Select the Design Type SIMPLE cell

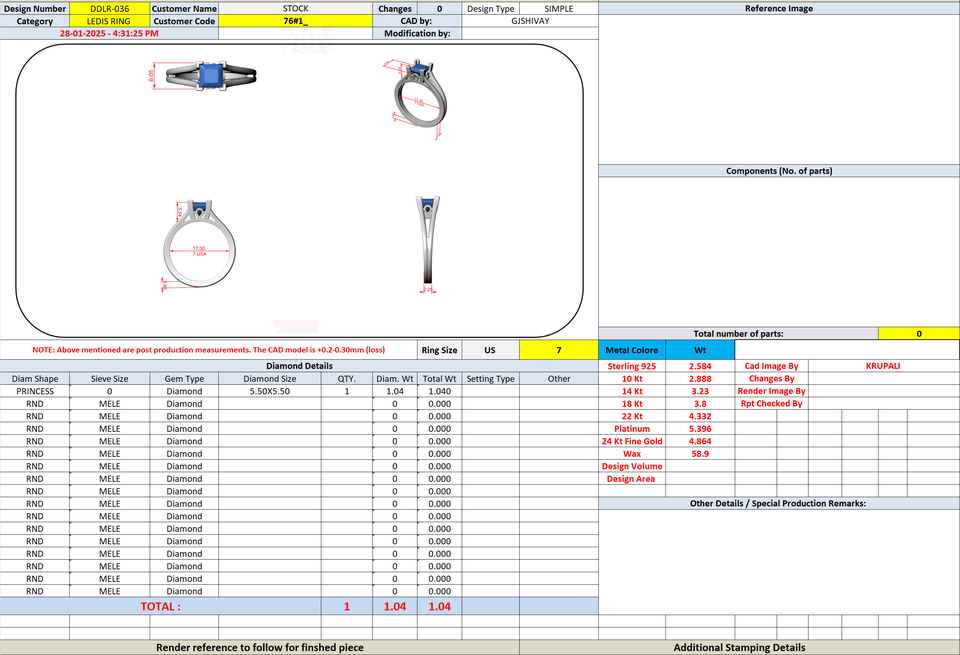tap(558, 9)
